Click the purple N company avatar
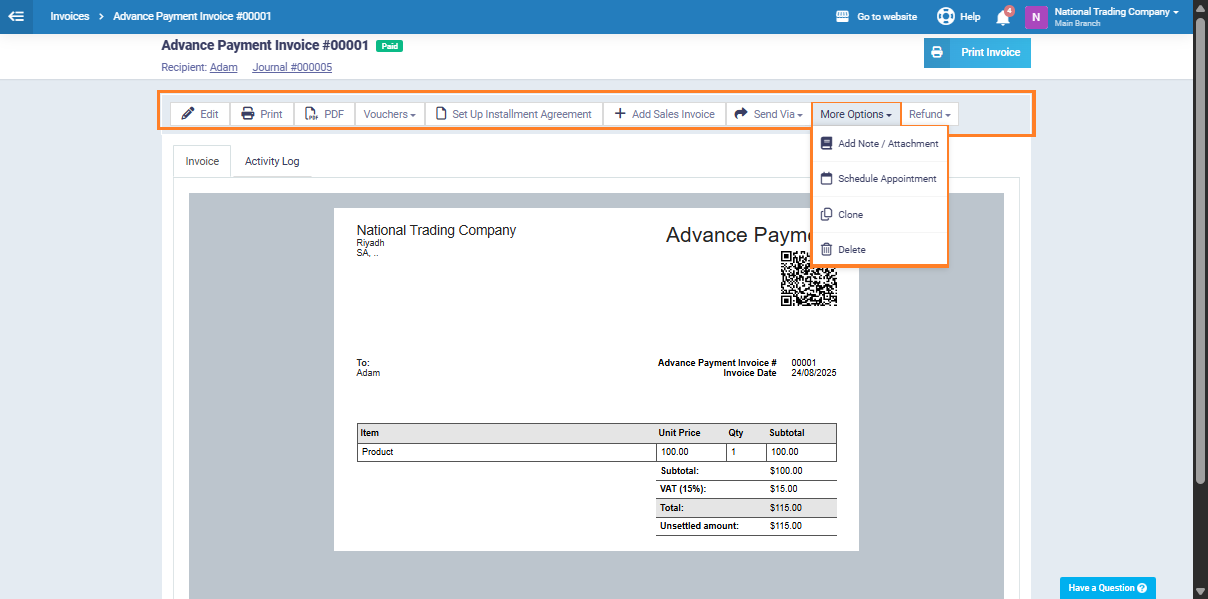The height and width of the screenshot is (599, 1208). (1036, 17)
